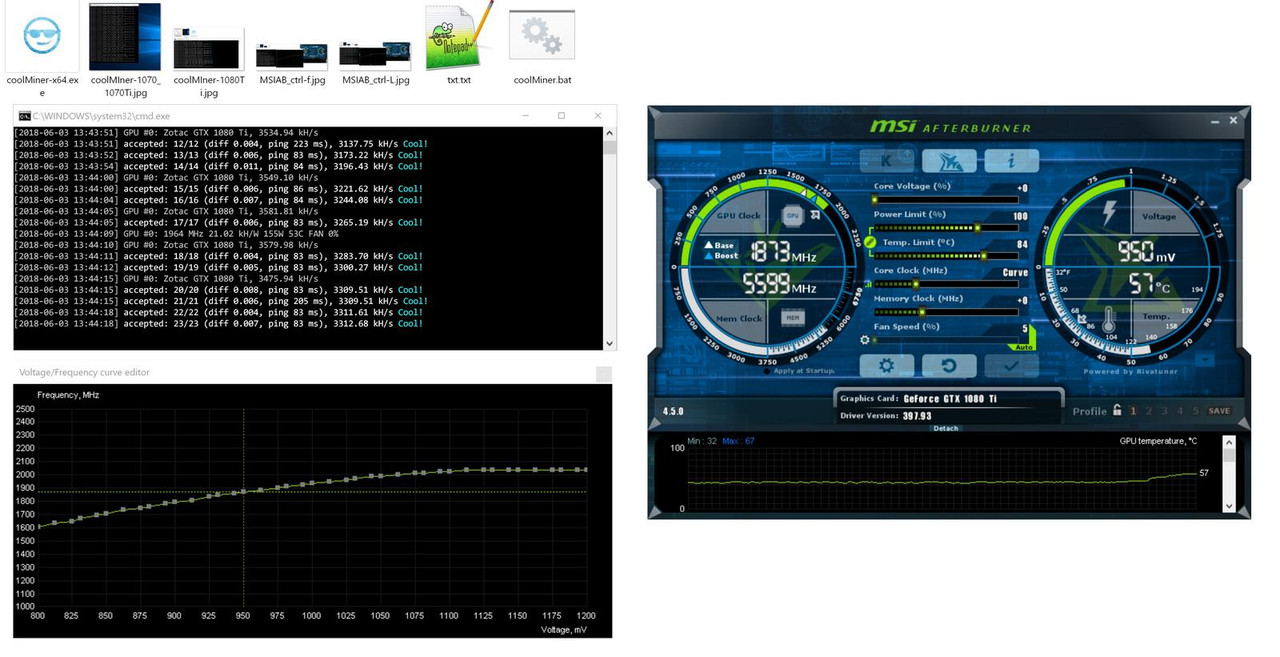Reset Afterburner settings to defaults
Screen dimensions: 1280x657
tap(949, 366)
